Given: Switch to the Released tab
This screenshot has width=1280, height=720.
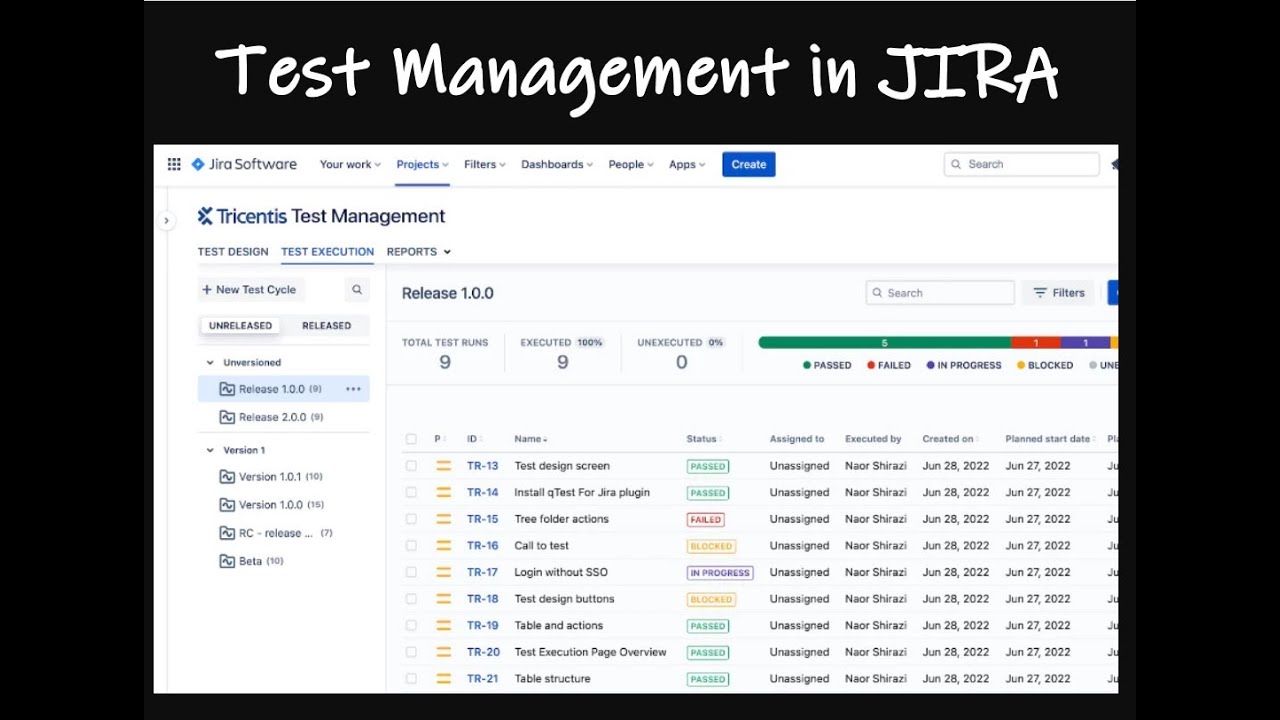Looking at the screenshot, I should coord(327,326).
